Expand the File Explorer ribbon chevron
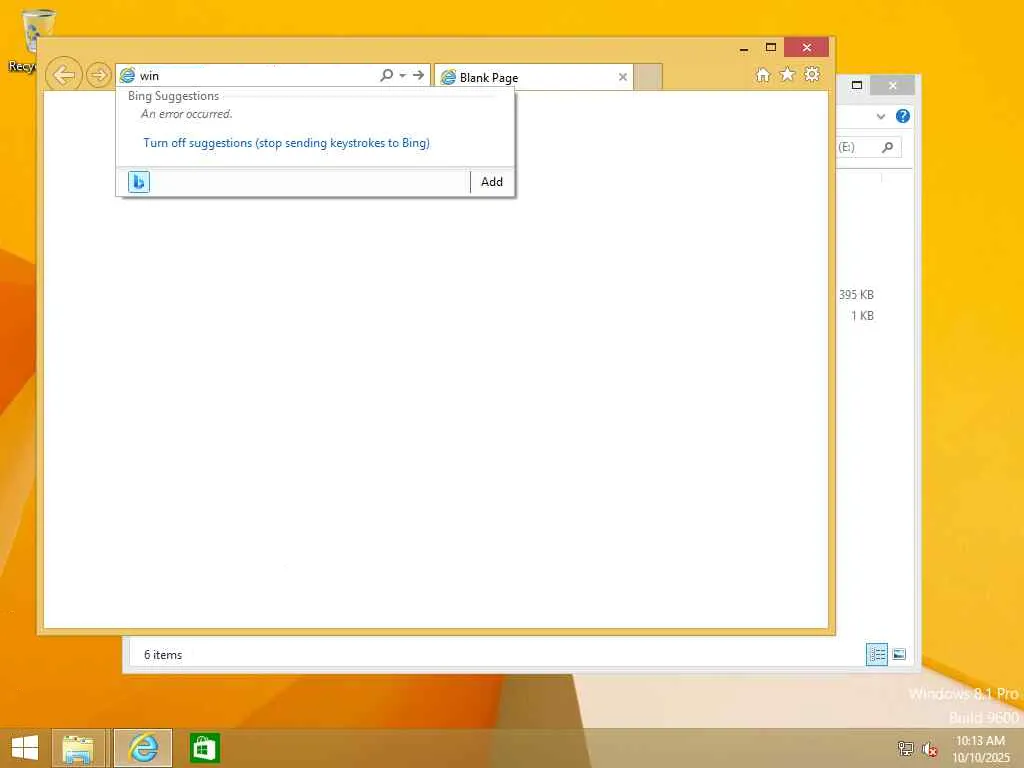 [881, 117]
